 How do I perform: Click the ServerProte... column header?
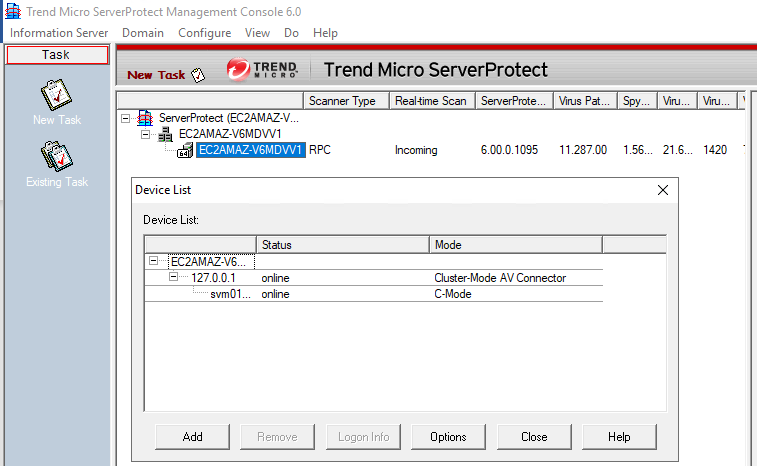tap(514, 101)
